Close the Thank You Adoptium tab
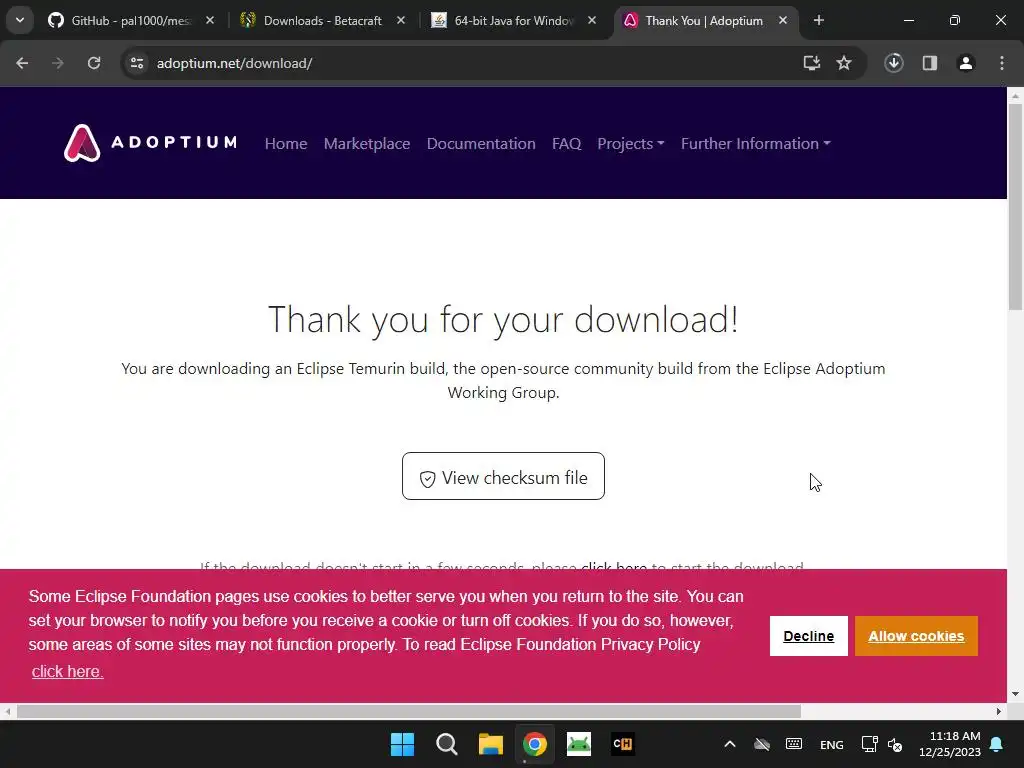Image resolution: width=1024 pixels, height=768 pixels. pyautogui.click(x=783, y=21)
